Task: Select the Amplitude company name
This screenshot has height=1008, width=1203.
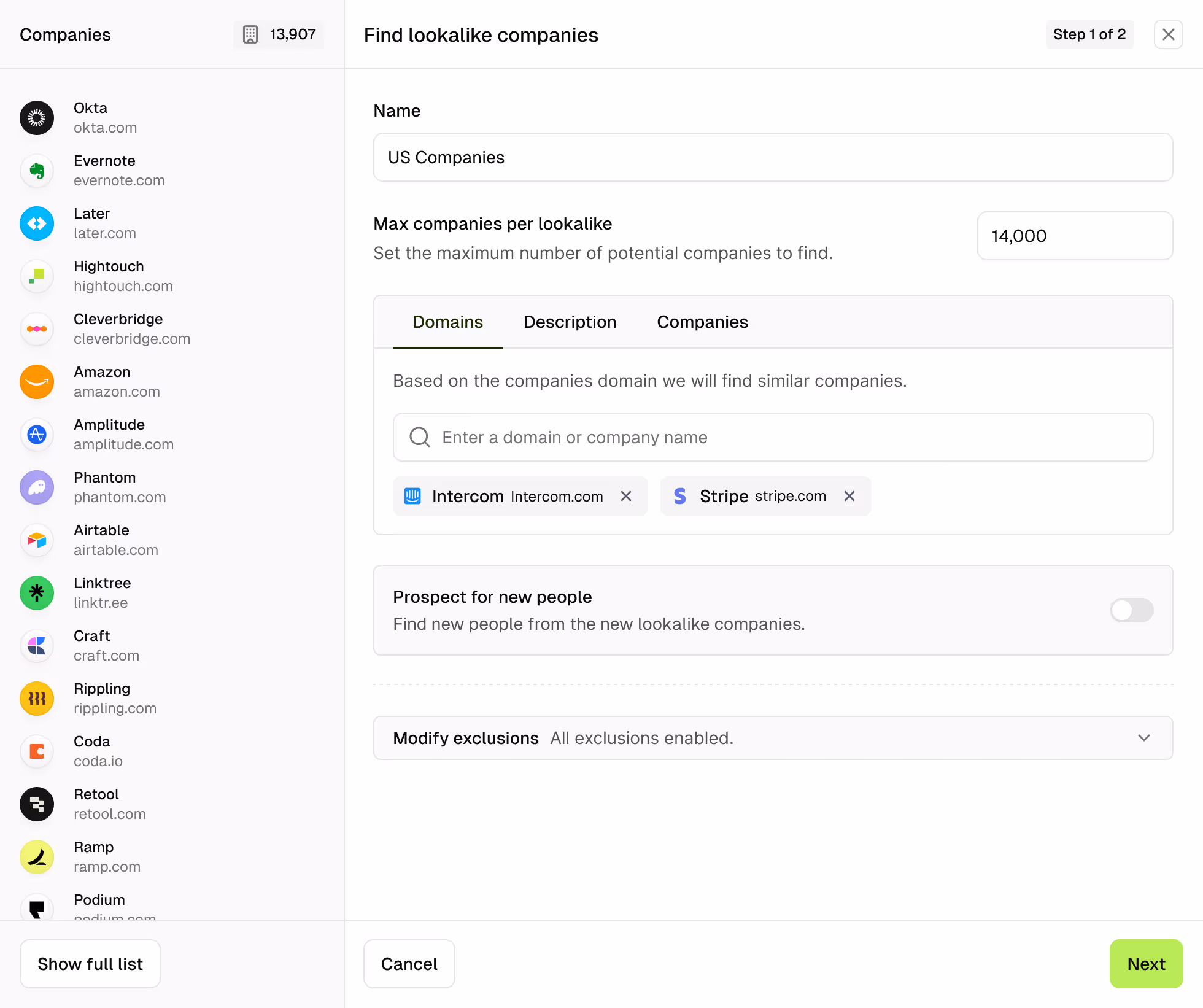Action: (109, 425)
